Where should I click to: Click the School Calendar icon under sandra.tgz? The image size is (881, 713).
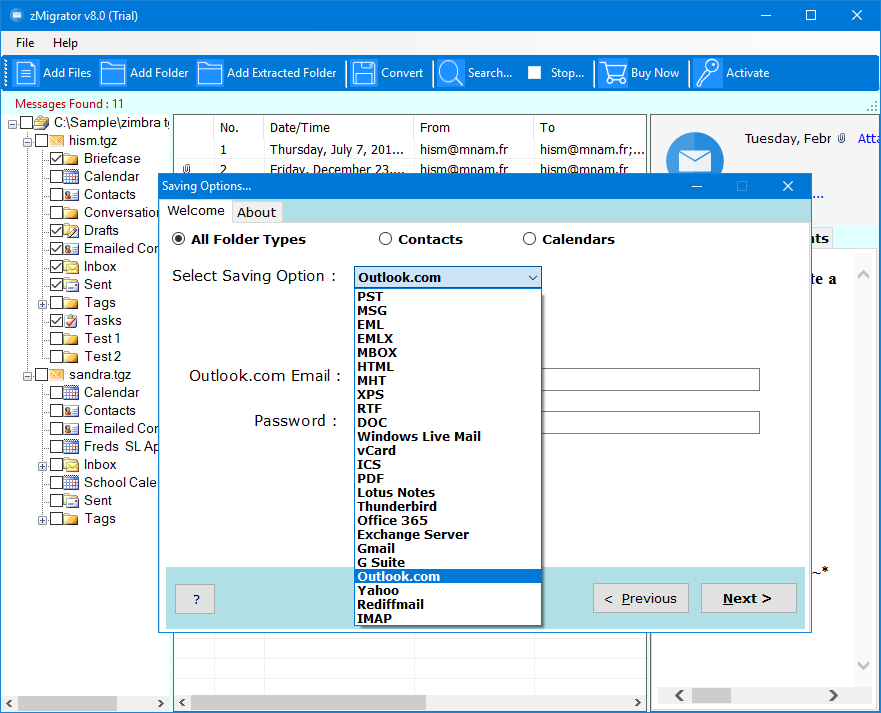pyautogui.click(x=71, y=482)
